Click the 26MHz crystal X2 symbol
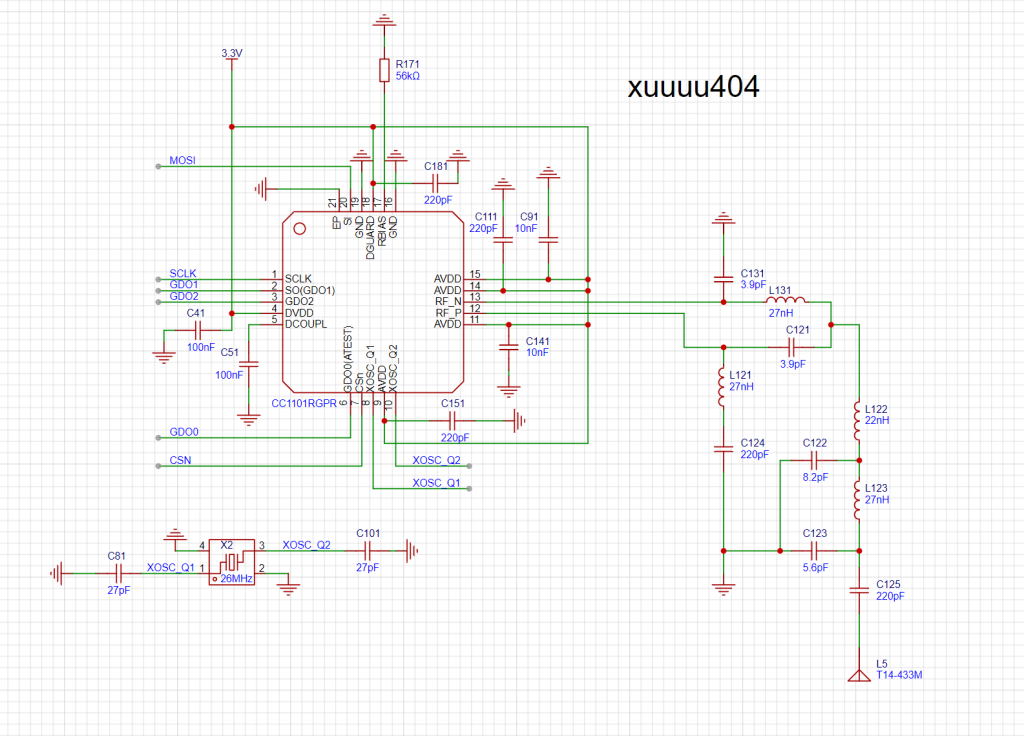This screenshot has height=736, width=1024. pyautogui.click(x=229, y=565)
